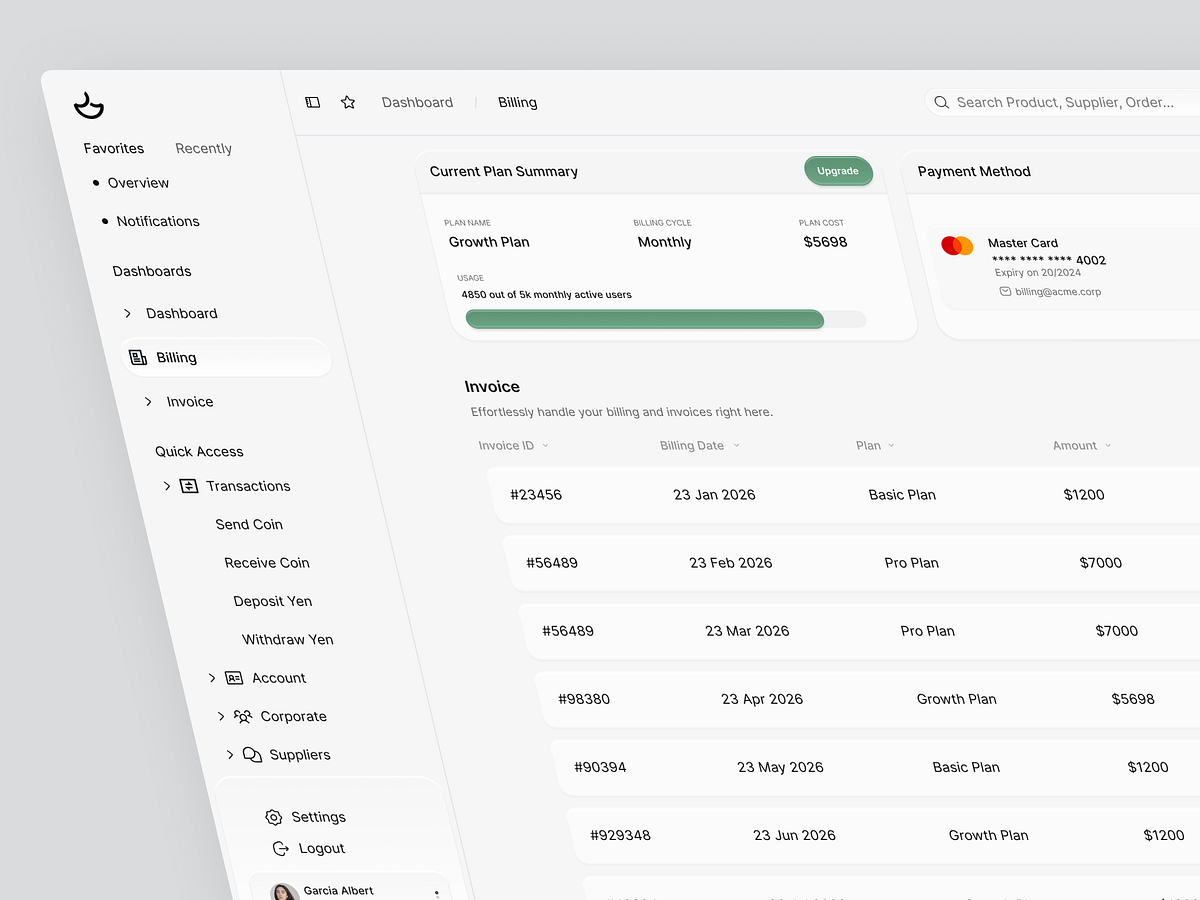Click the Corporate team icon
The width and height of the screenshot is (1200, 900).
pos(241,716)
